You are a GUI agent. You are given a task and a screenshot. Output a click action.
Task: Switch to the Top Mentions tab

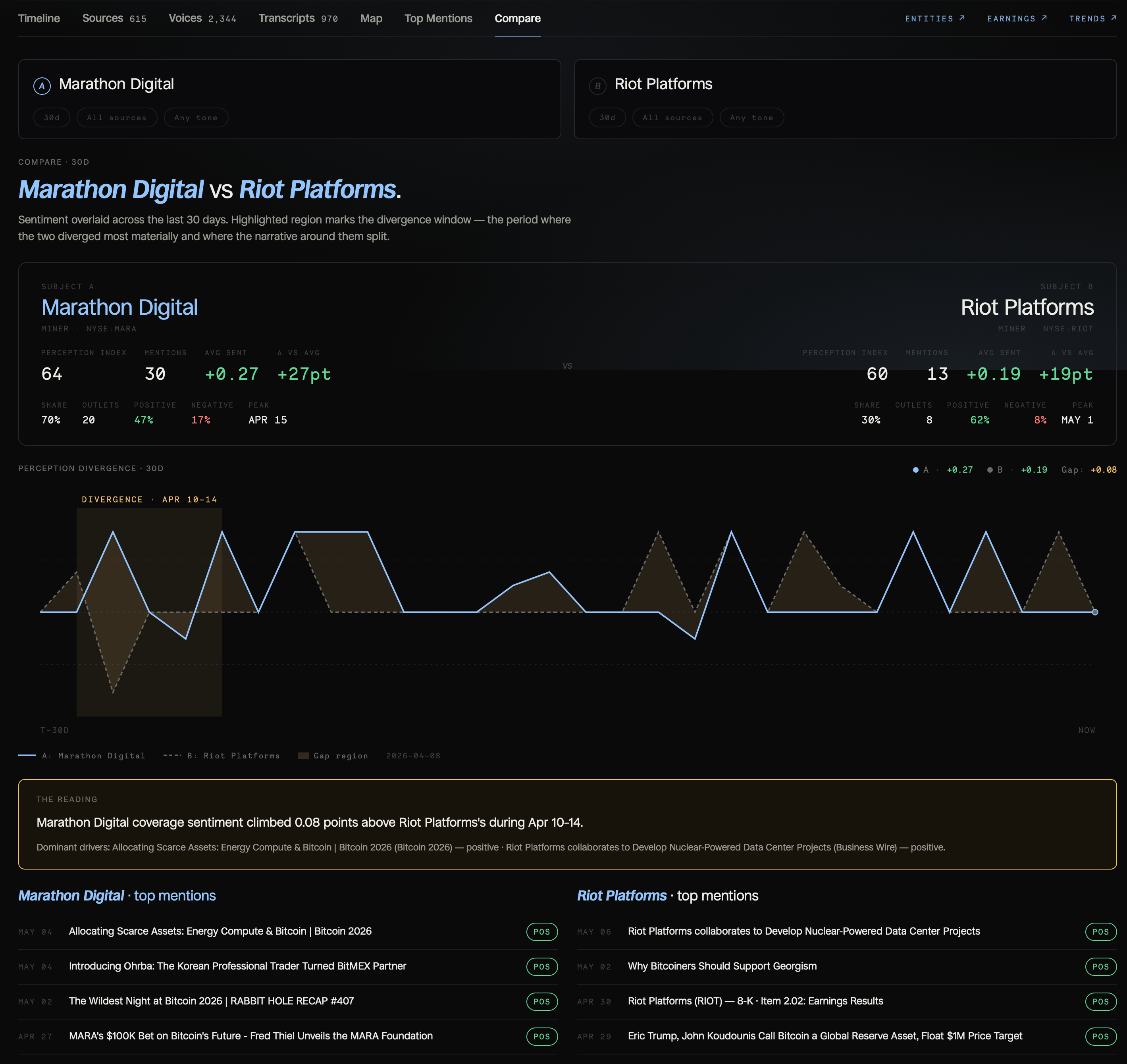[x=438, y=18]
